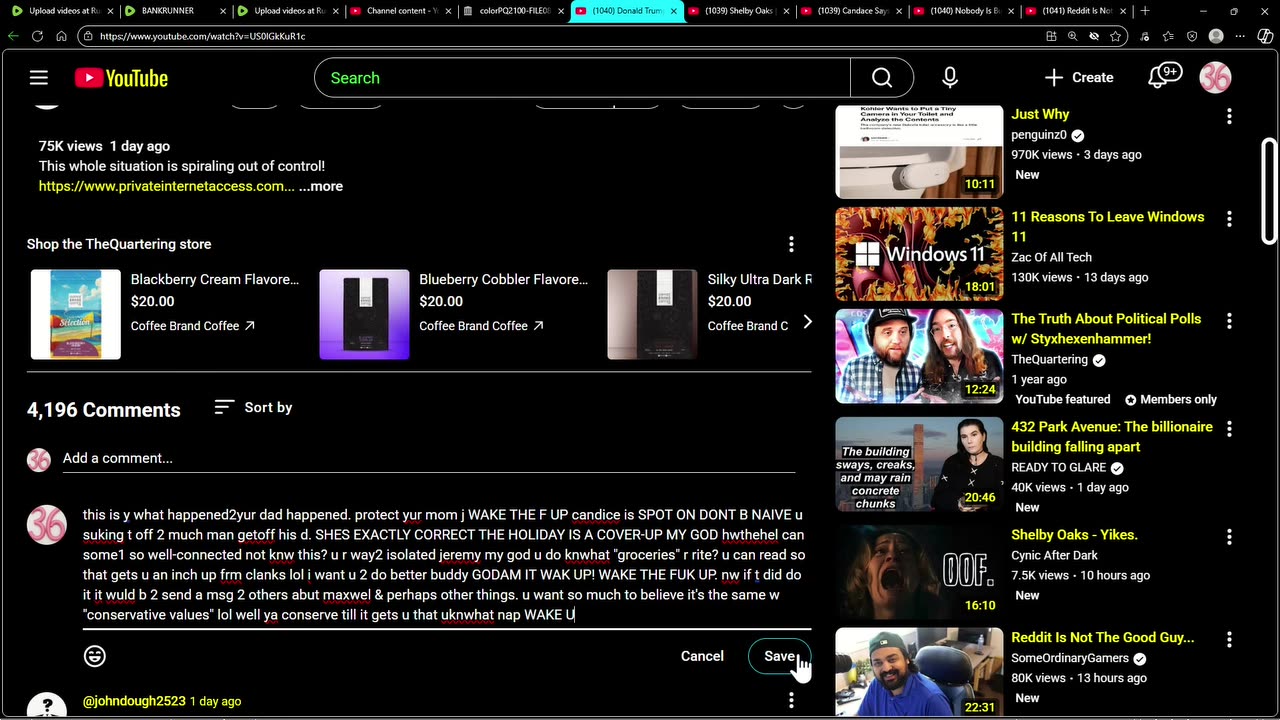Open options for 'Reddit Is Not The Good Guy' video
Screen dimensions: 1280x720
click(x=1229, y=639)
